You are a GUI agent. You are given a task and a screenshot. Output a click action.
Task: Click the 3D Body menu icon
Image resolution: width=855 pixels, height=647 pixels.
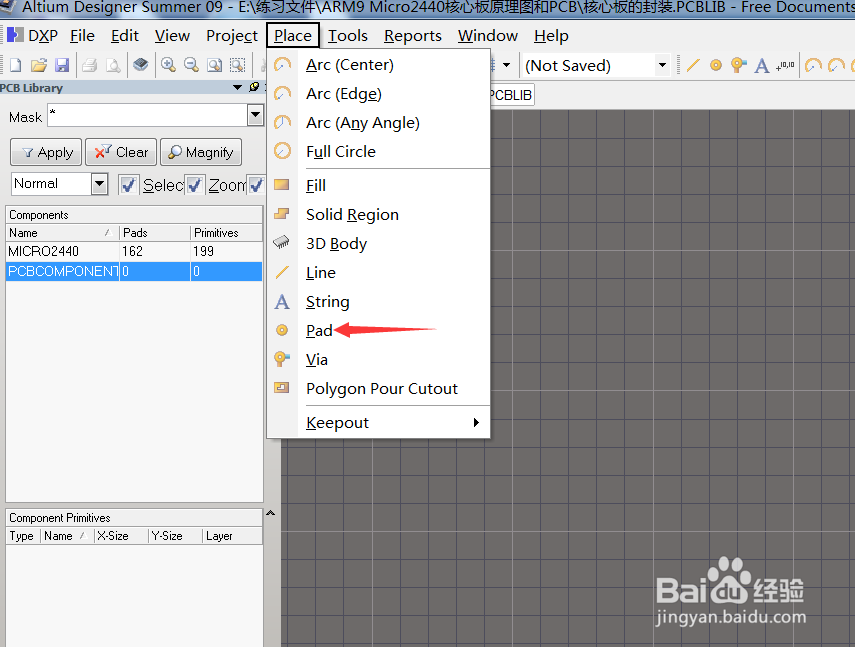click(x=281, y=243)
